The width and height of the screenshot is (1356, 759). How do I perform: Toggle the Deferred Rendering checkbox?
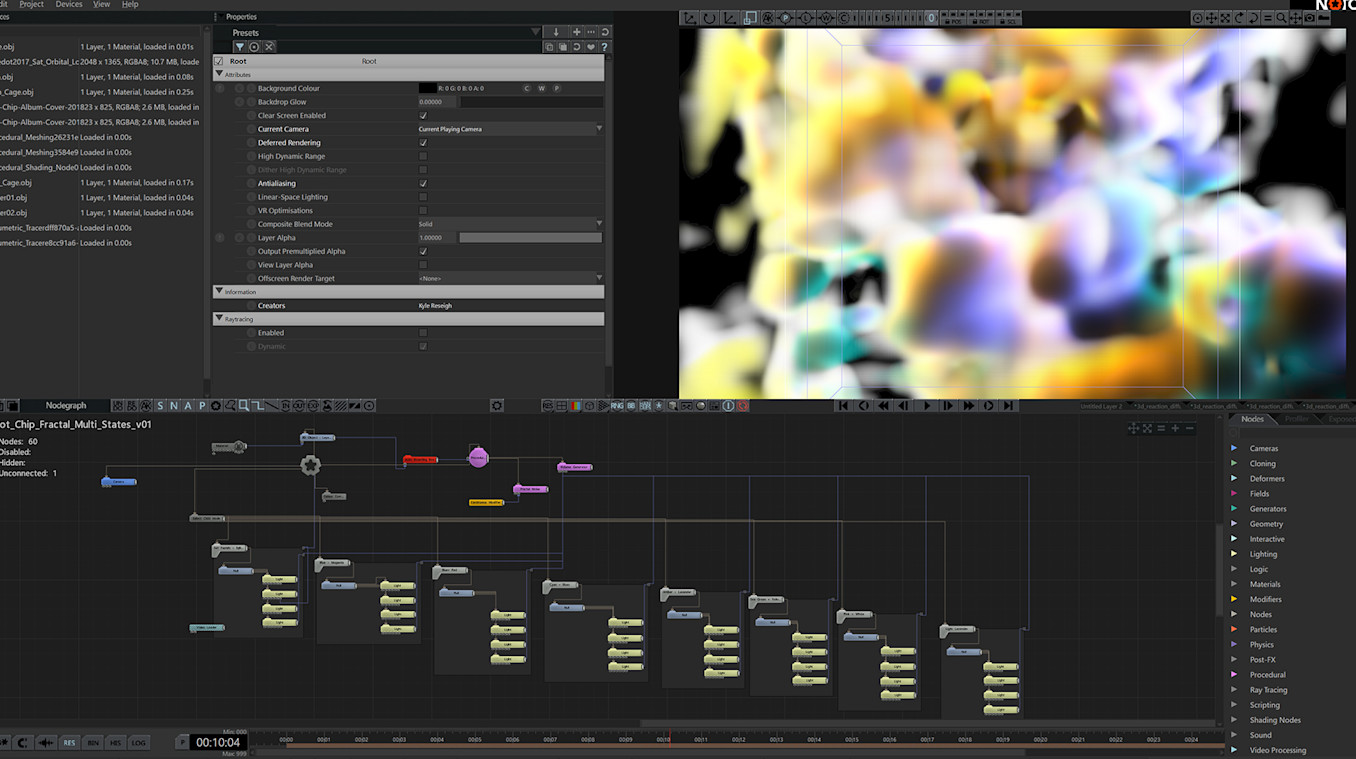point(423,143)
